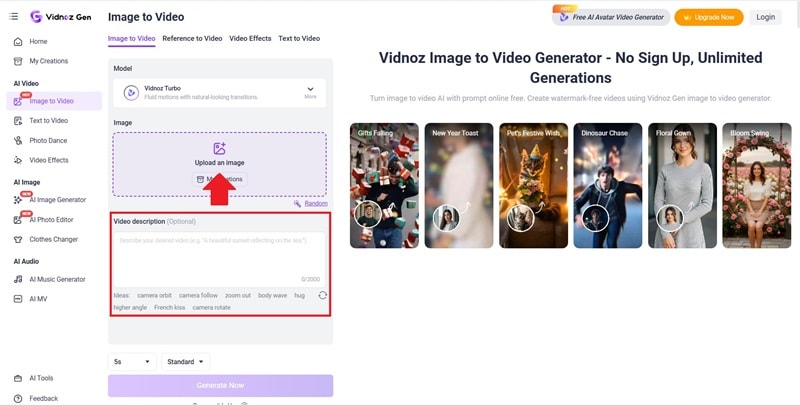Image resolution: width=800 pixels, height=405 pixels.
Task: Click the sidebar Video Effects icon
Action: 18,160
